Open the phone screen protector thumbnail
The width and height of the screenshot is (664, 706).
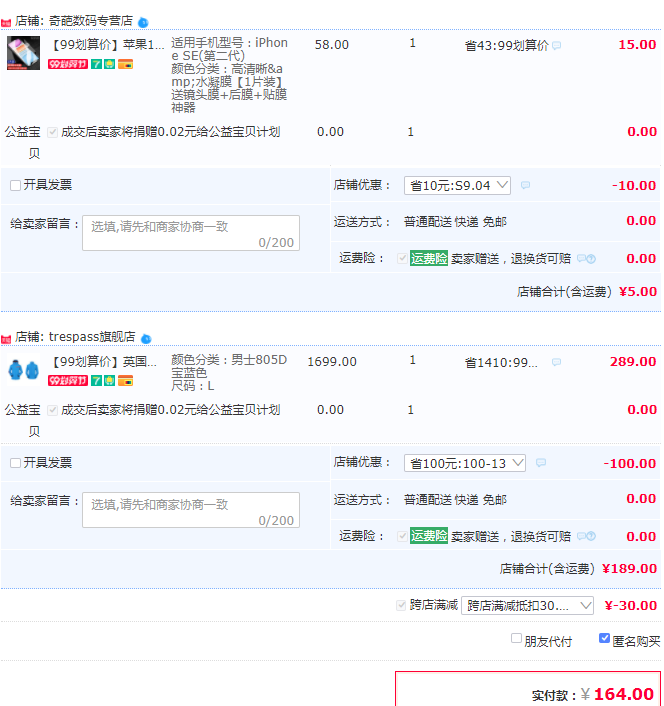pos(23,53)
